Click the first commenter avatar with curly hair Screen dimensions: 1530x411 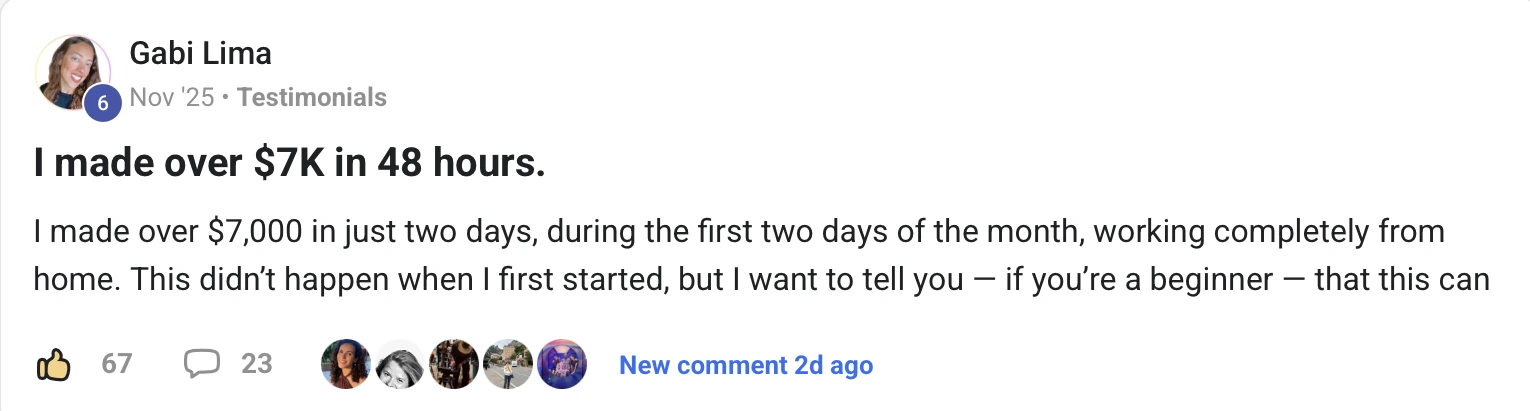[x=345, y=365]
